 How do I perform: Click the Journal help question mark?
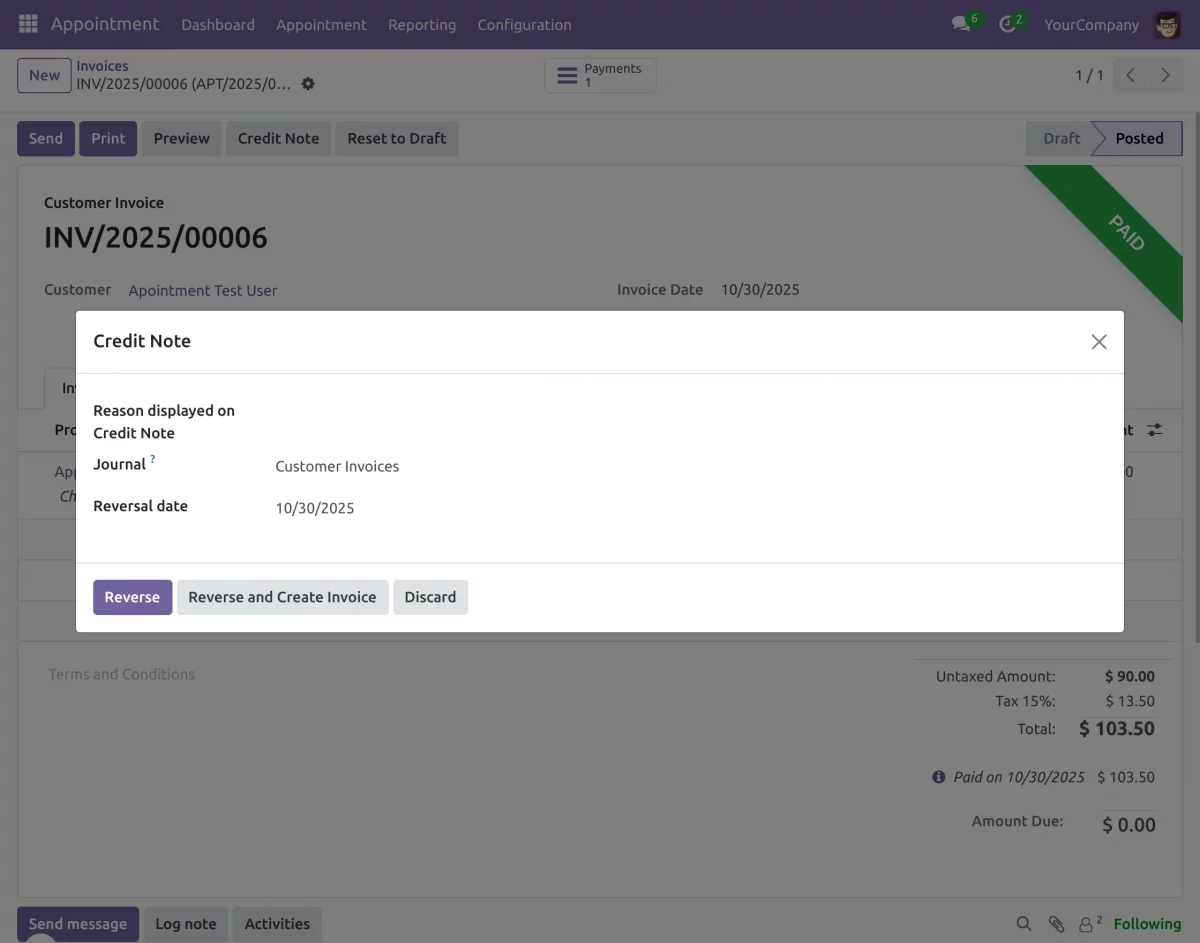pos(153,459)
